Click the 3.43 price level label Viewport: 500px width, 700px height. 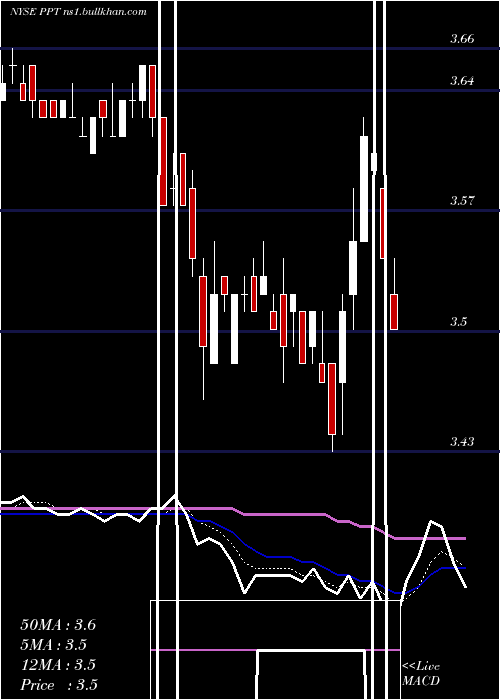coord(462,442)
